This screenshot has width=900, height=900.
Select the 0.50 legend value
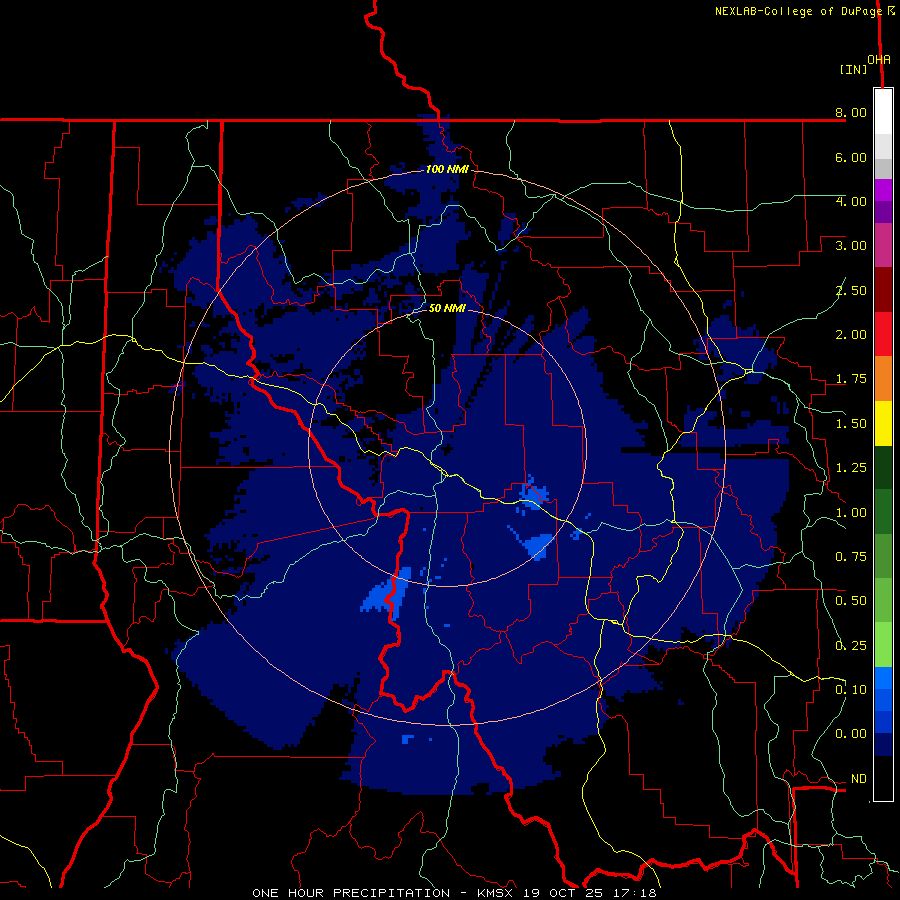[x=851, y=601]
